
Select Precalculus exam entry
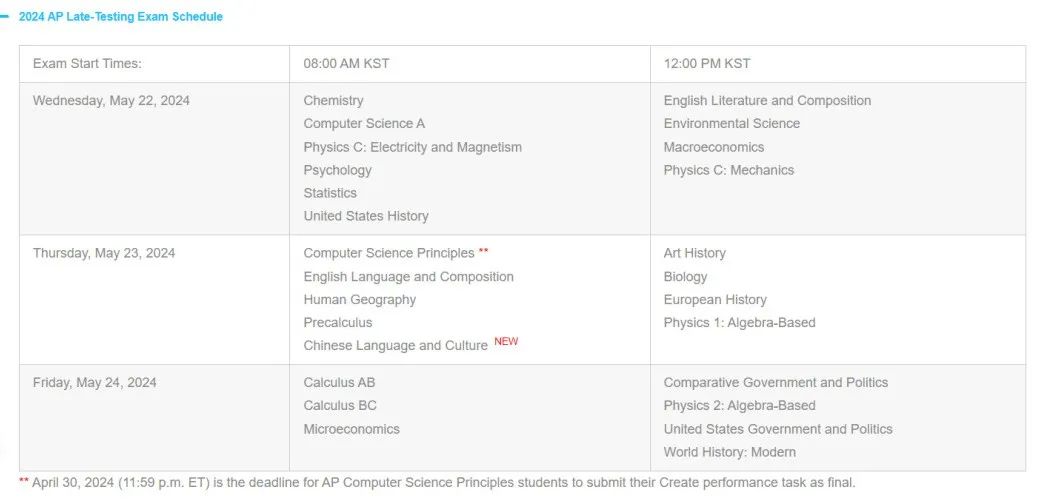click(338, 323)
